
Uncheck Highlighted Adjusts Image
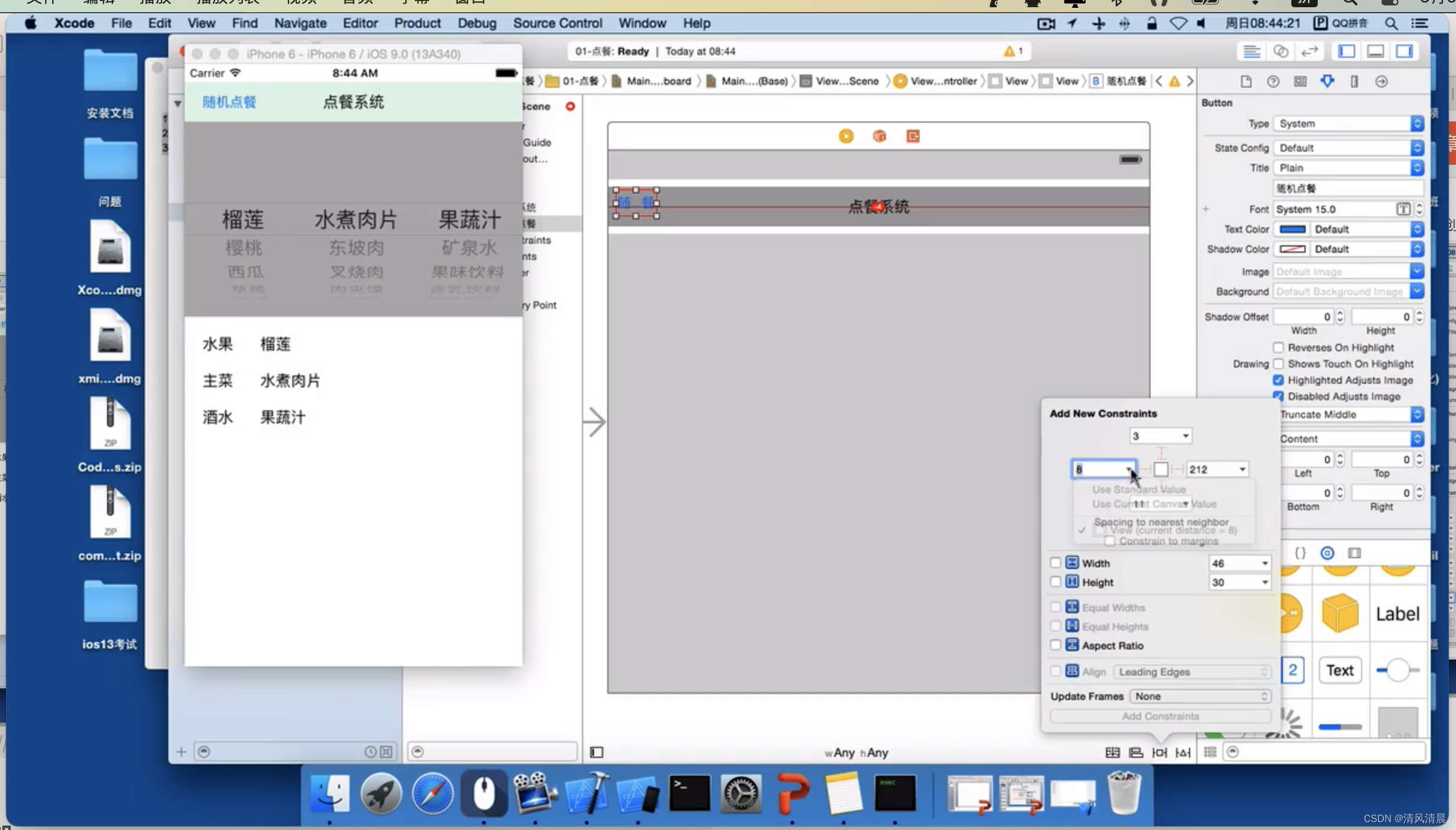click(x=1278, y=380)
